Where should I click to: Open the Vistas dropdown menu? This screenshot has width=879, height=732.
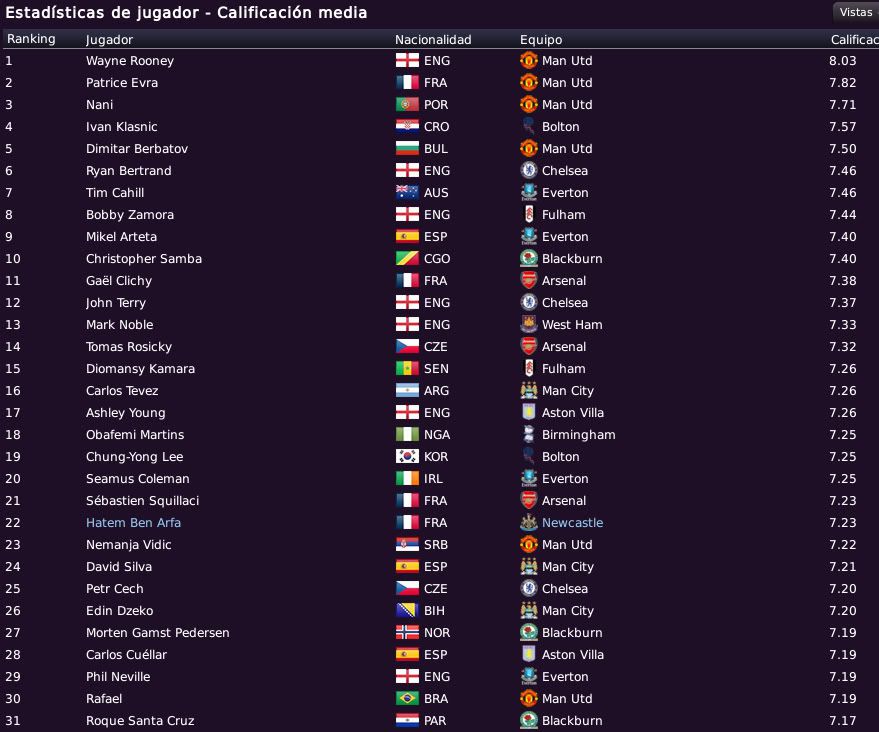click(856, 12)
